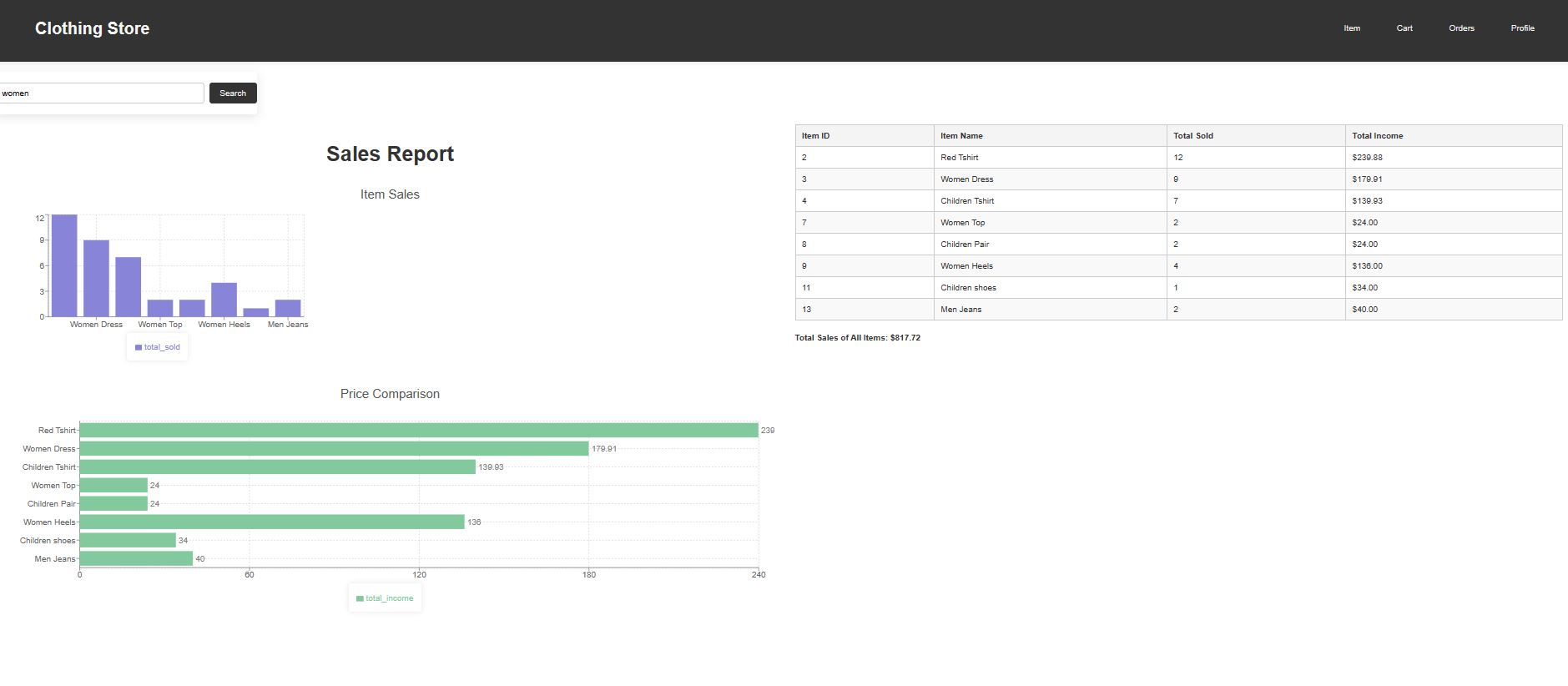This screenshot has width=1568, height=686.
Task: Click Item ID cell 11
Action: coord(865,288)
